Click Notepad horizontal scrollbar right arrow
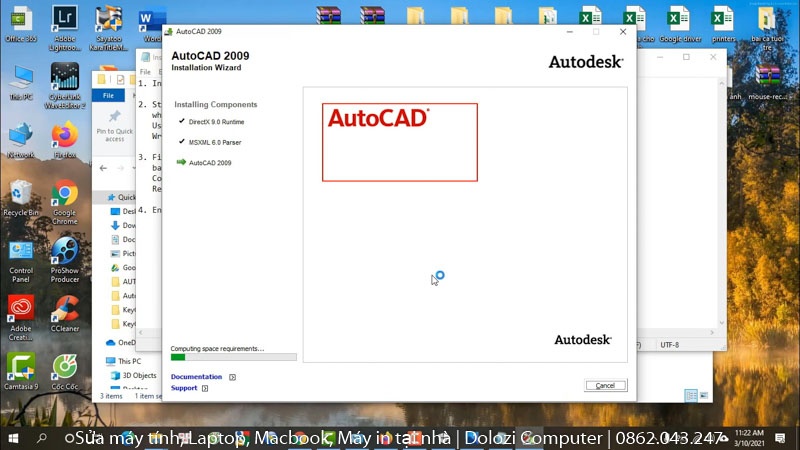The width and height of the screenshot is (800, 450). [712, 332]
